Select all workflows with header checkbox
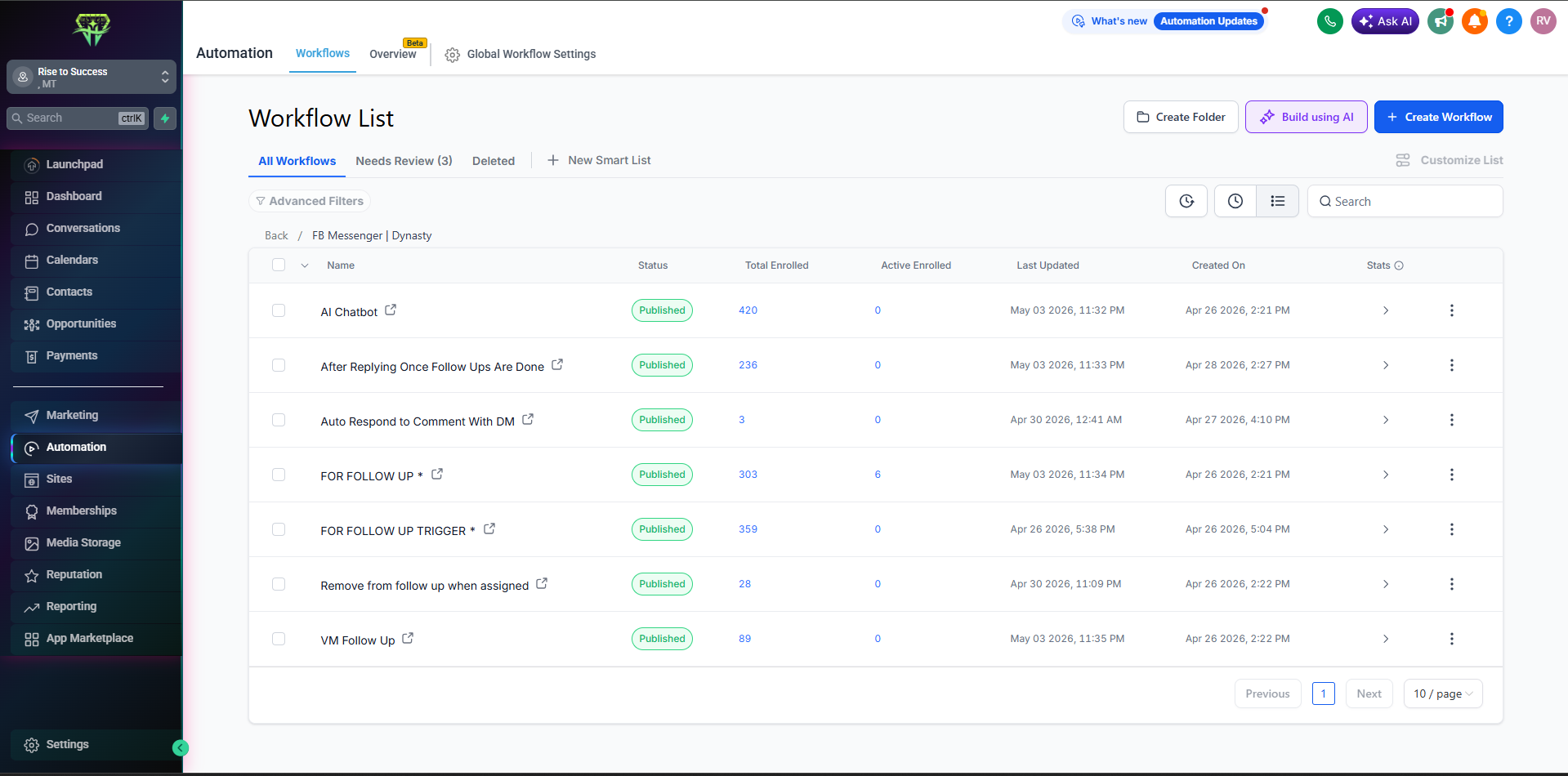This screenshot has height=776, width=1568. click(x=279, y=265)
